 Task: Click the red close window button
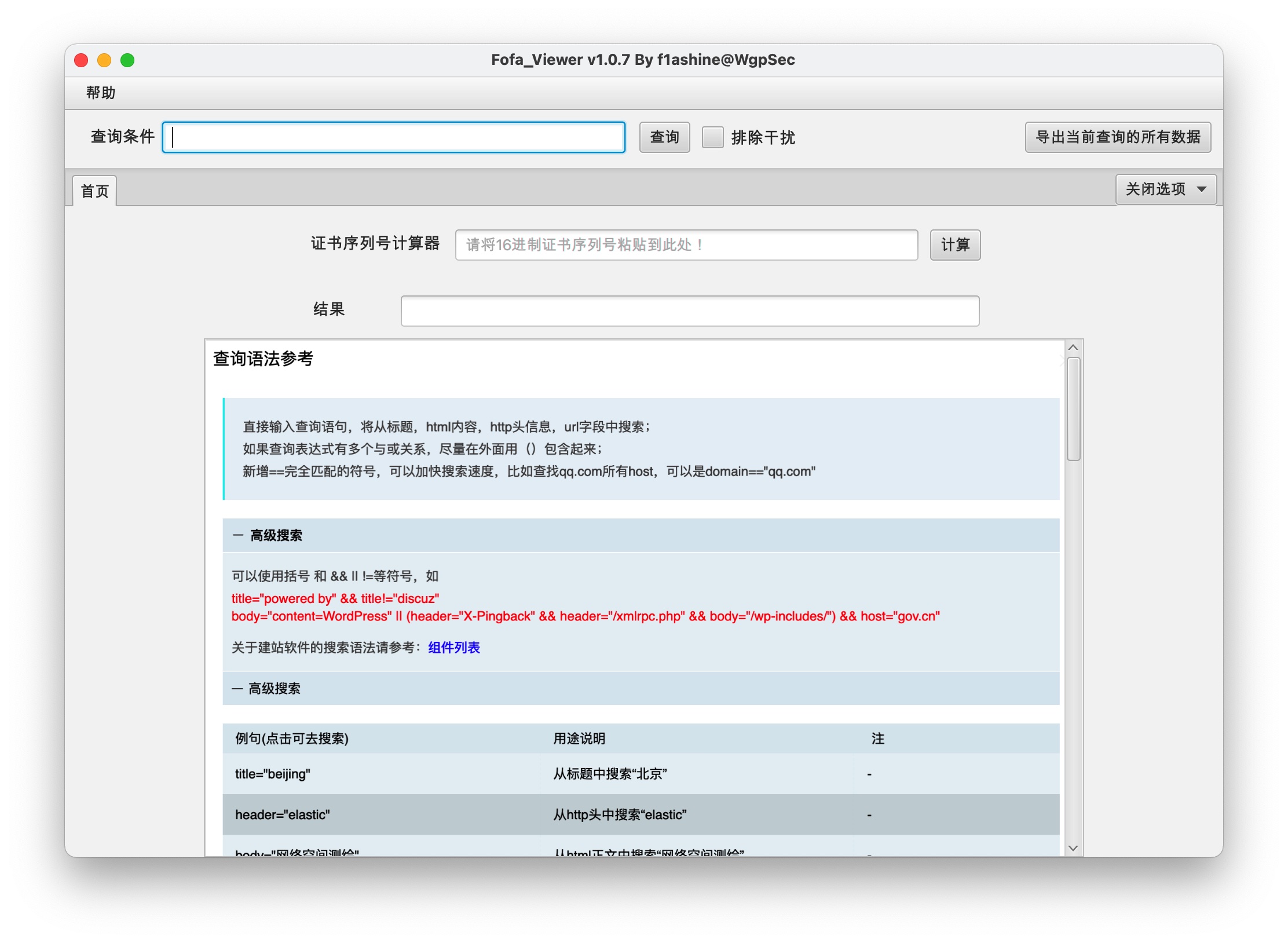coord(81,60)
